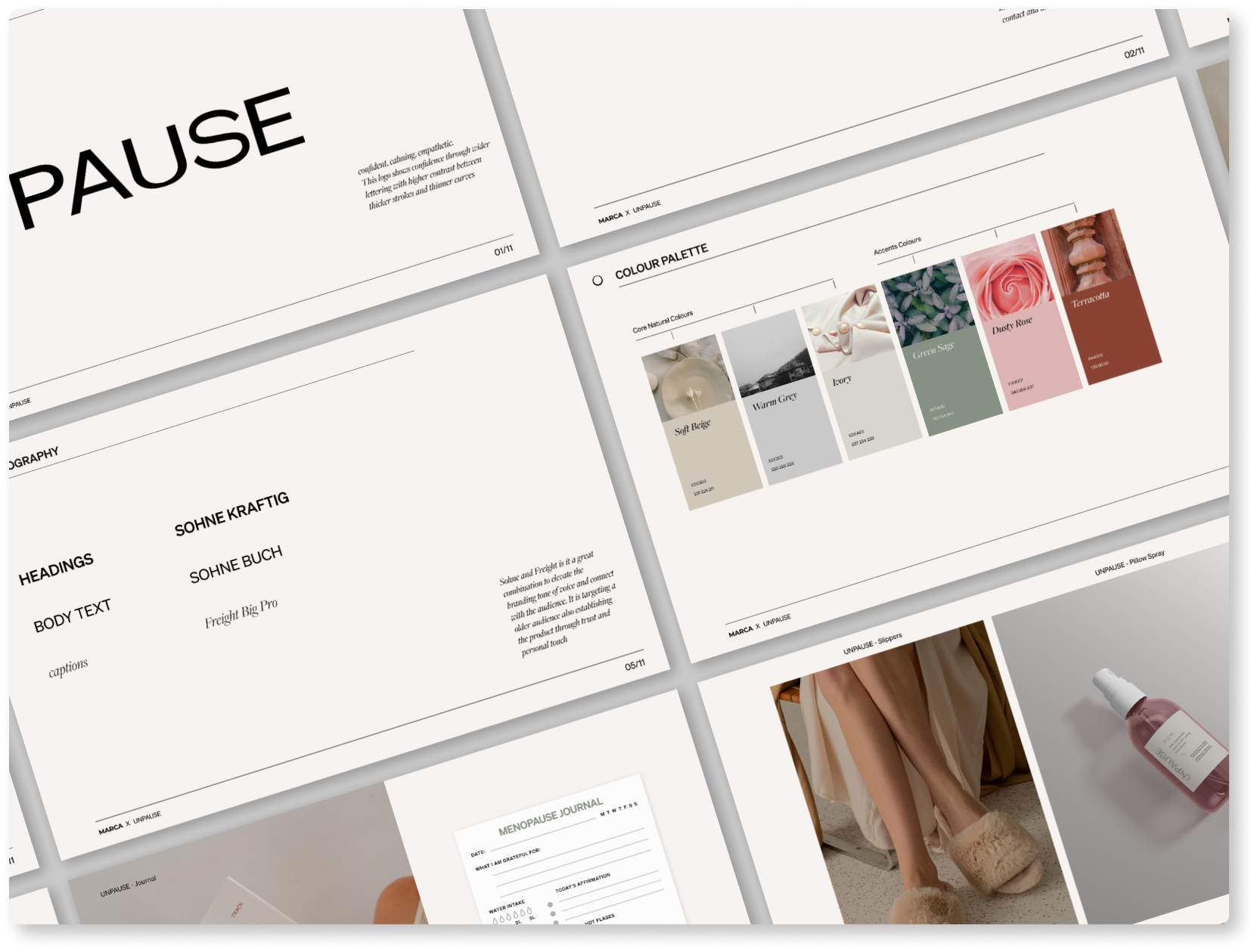Screen dimensions: 1257x952
Task: Click the WATER INTAKE label
Action: pyautogui.click(x=507, y=907)
